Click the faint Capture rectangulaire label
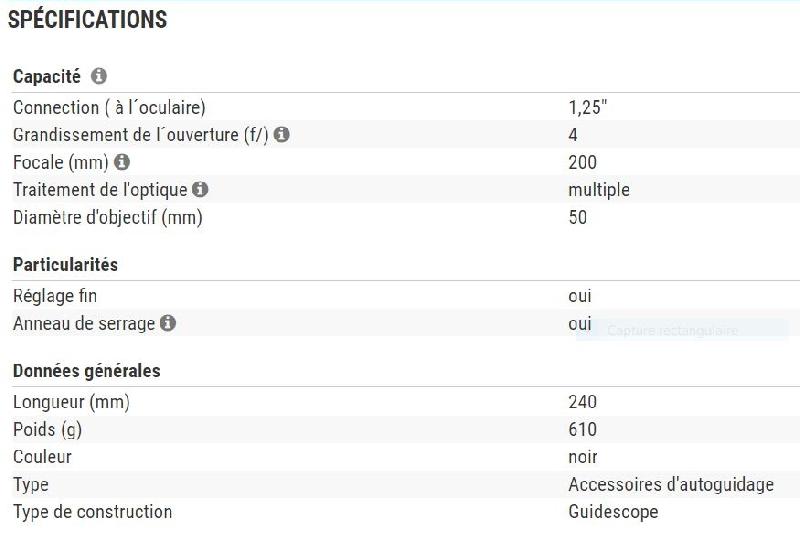This screenshot has width=800, height=547. pos(672,330)
